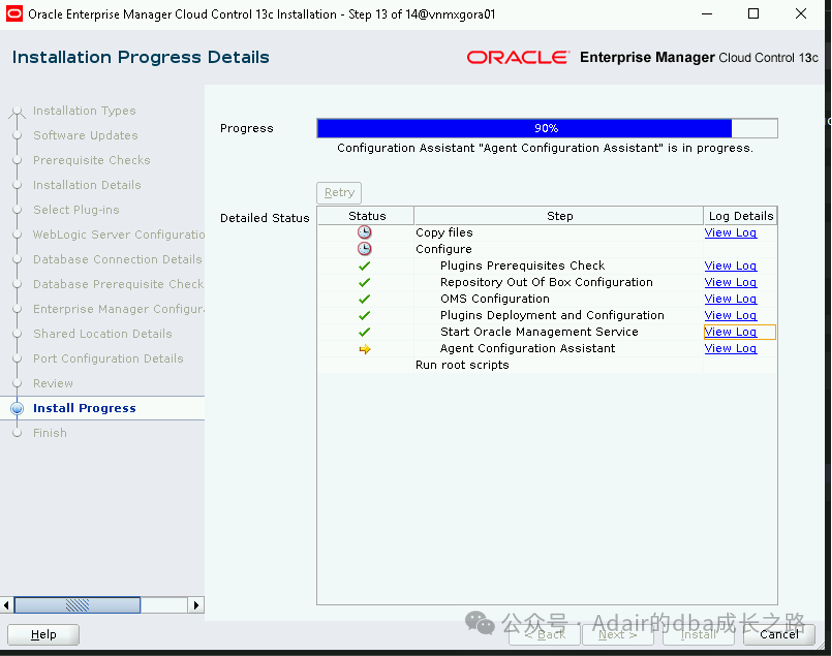832x656 pixels.
Task: Select the Database Prerequisite Check step
Action: pyautogui.click(x=118, y=284)
